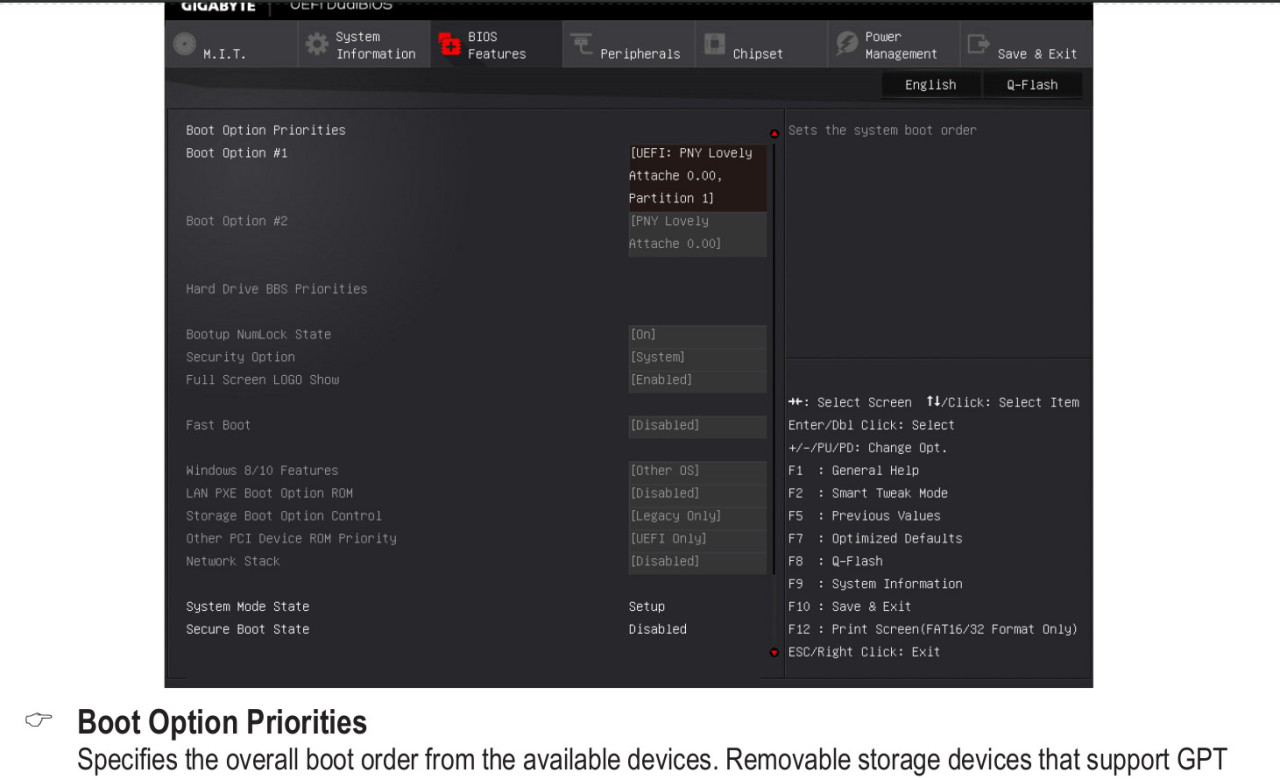Click the Chipset tab icon

714,45
